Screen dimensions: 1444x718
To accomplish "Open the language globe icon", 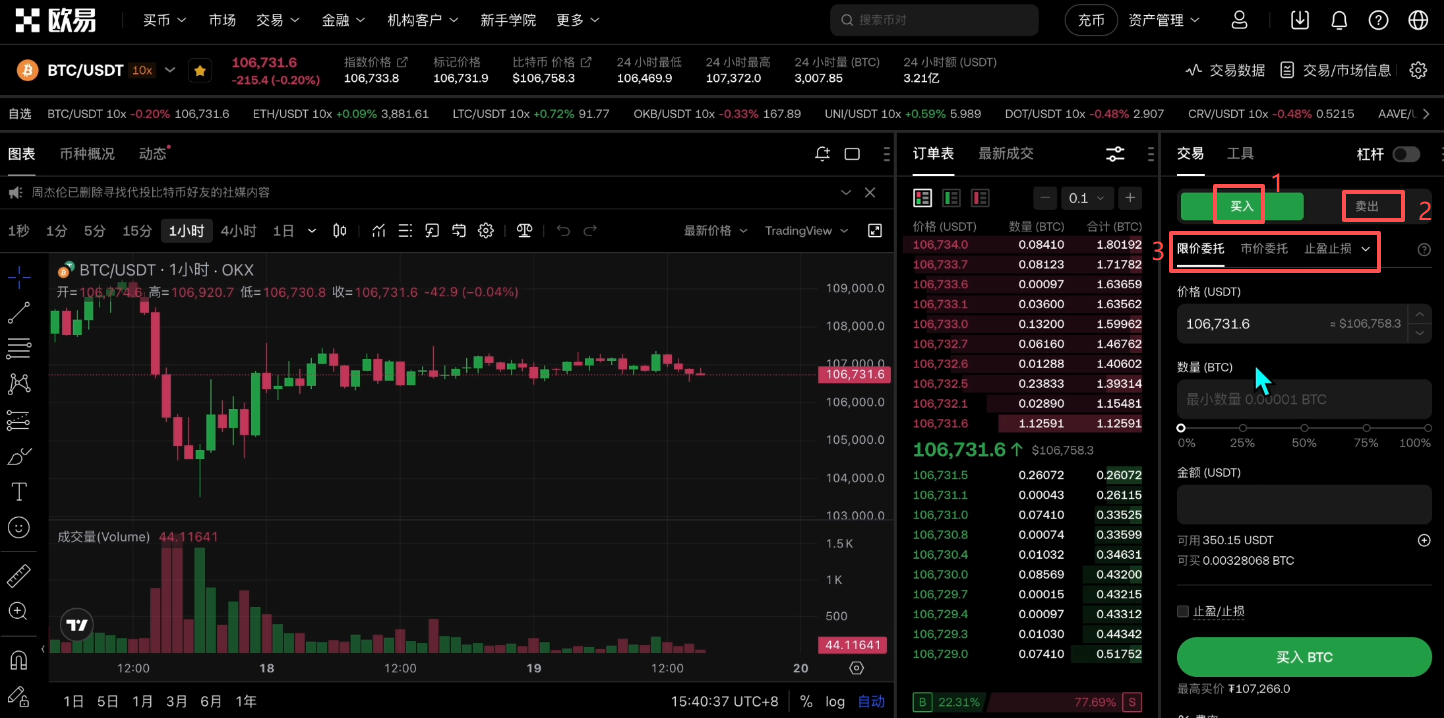I will click(x=1417, y=20).
